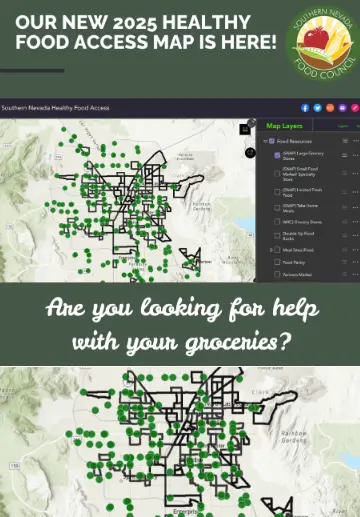The image size is (360, 517).
Task: Click the purple round share icon
Action: (343, 108)
